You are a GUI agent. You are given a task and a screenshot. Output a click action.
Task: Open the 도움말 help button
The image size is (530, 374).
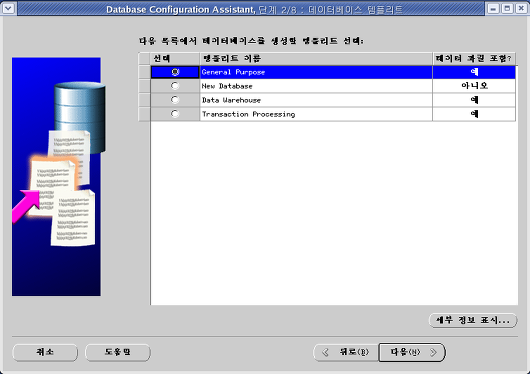click(x=118, y=352)
